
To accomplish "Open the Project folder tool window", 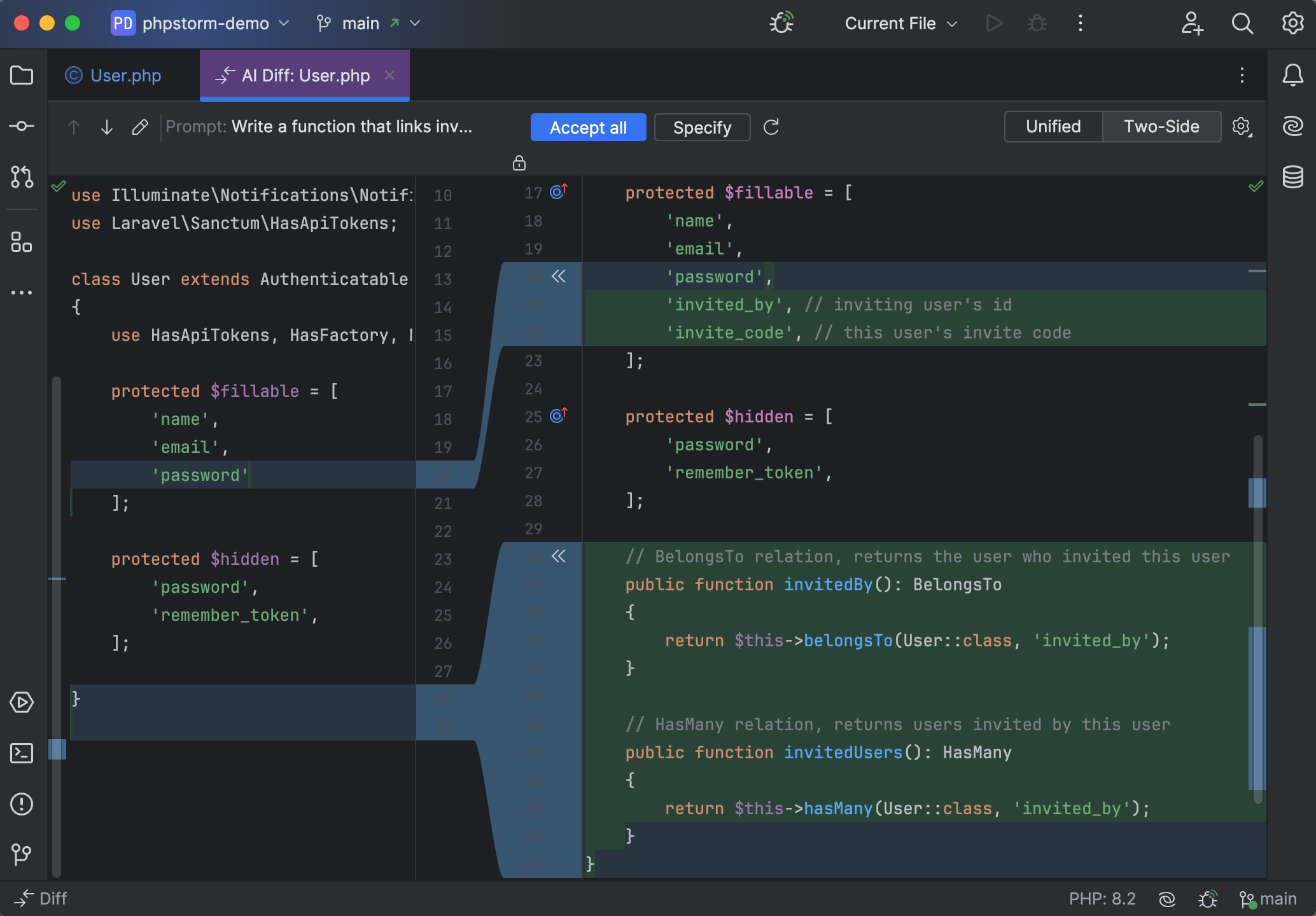I will click(x=22, y=76).
